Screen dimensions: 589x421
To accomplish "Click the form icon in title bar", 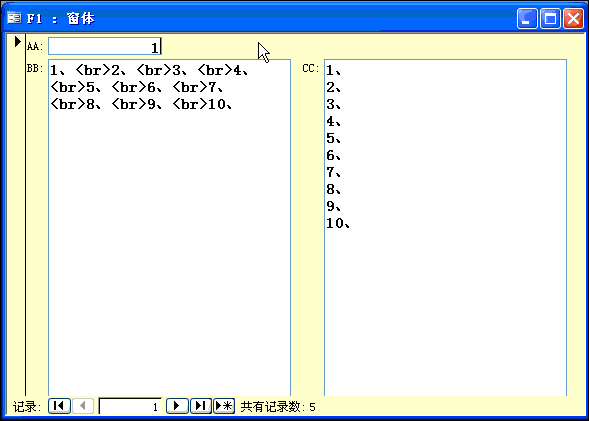I will pyautogui.click(x=15, y=18).
